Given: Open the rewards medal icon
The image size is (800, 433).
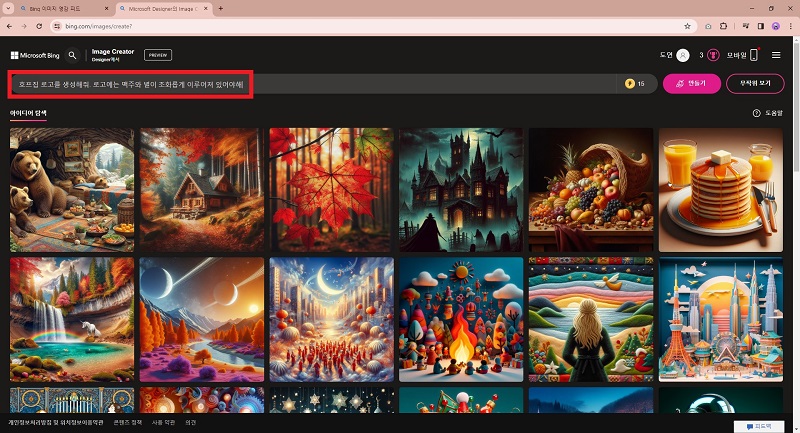Looking at the screenshot, I should (x=713, y=55).
